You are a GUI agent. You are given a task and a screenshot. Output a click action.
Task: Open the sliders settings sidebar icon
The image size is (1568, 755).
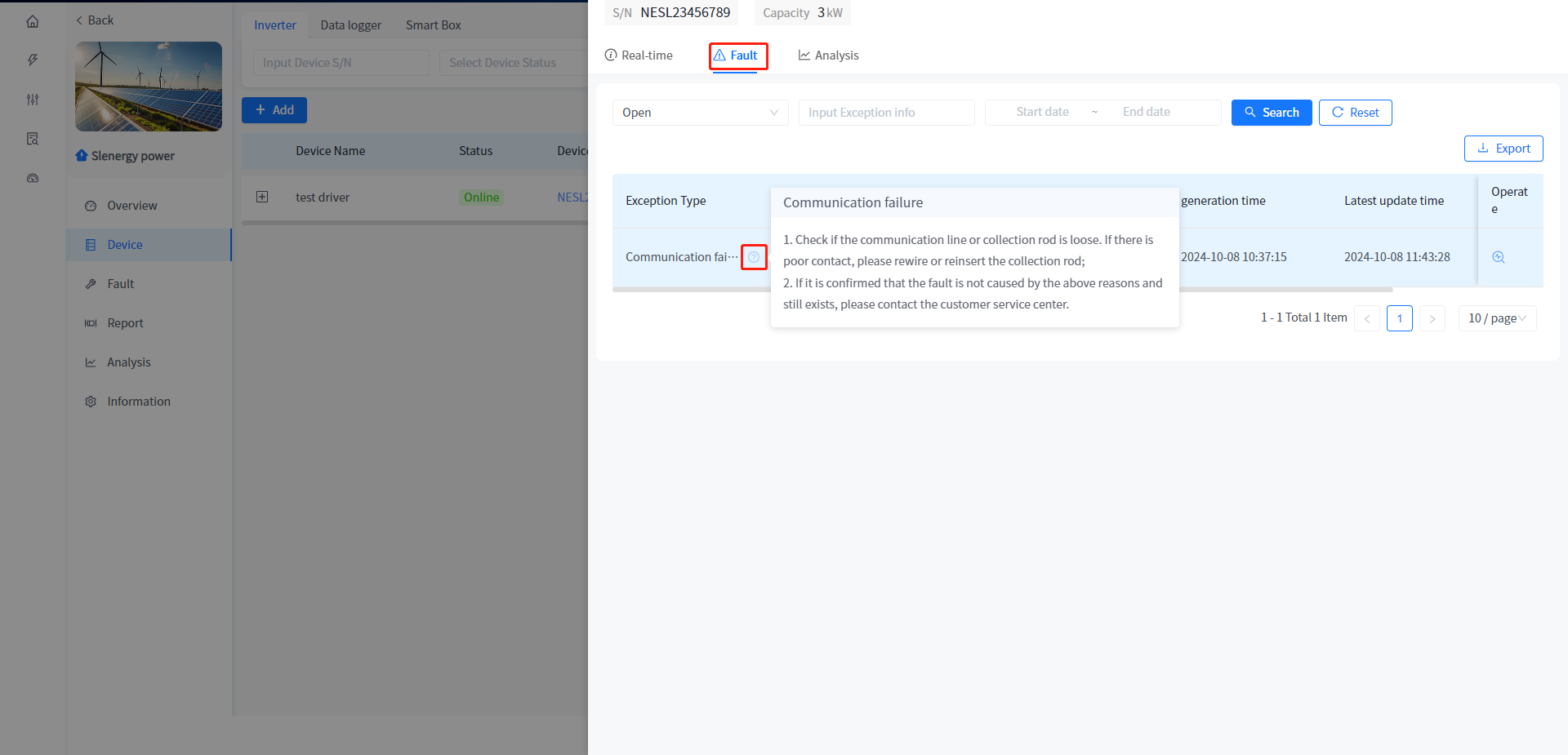click(33, 100)
